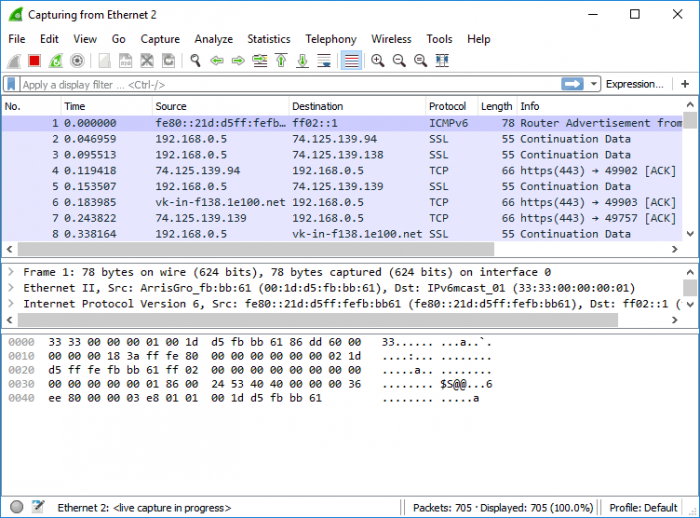Click the open capture file icon

click(x=104, y=60)
